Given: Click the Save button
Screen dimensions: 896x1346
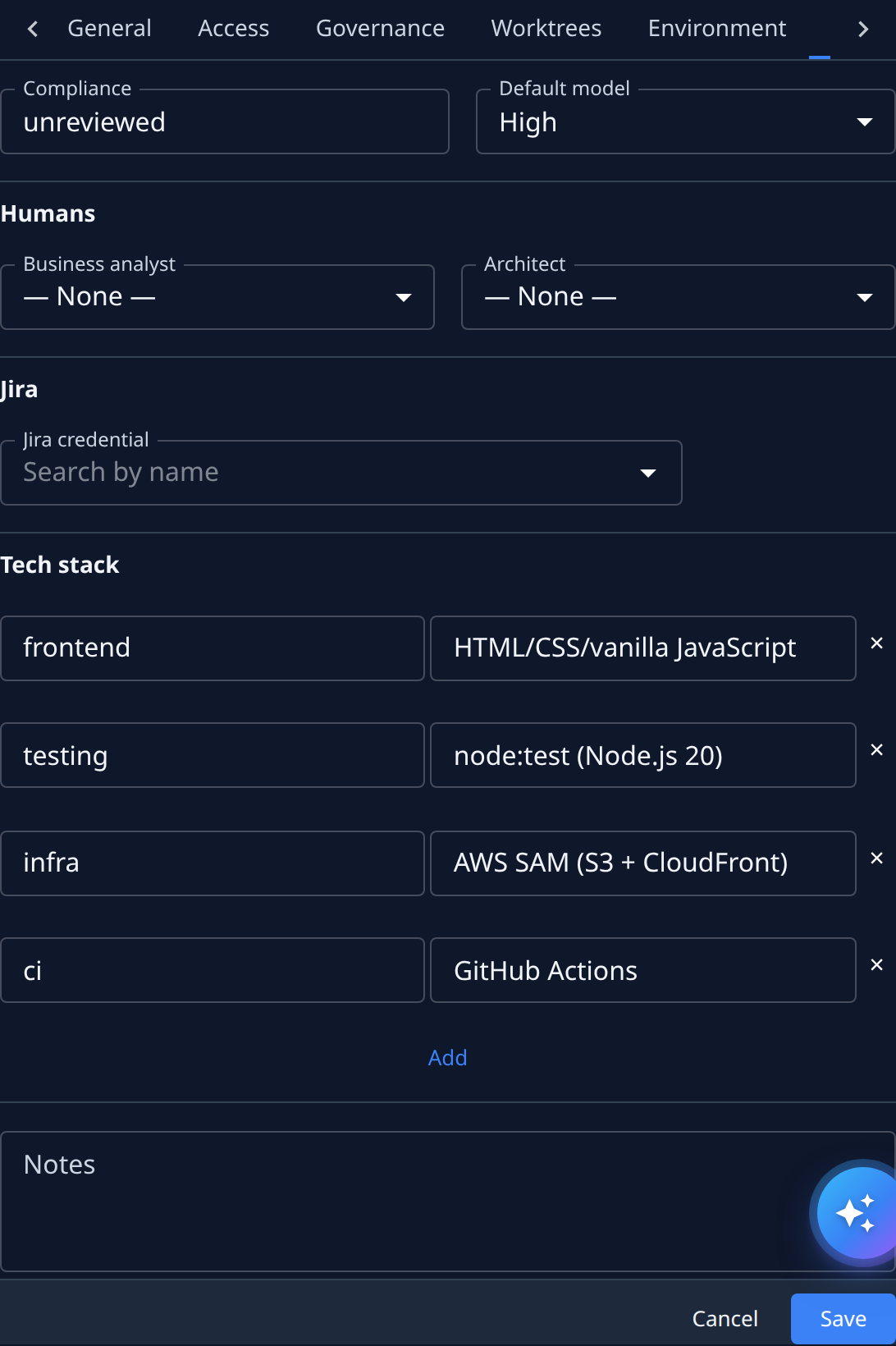Looking at the screenshot, I should [843, 1319].
